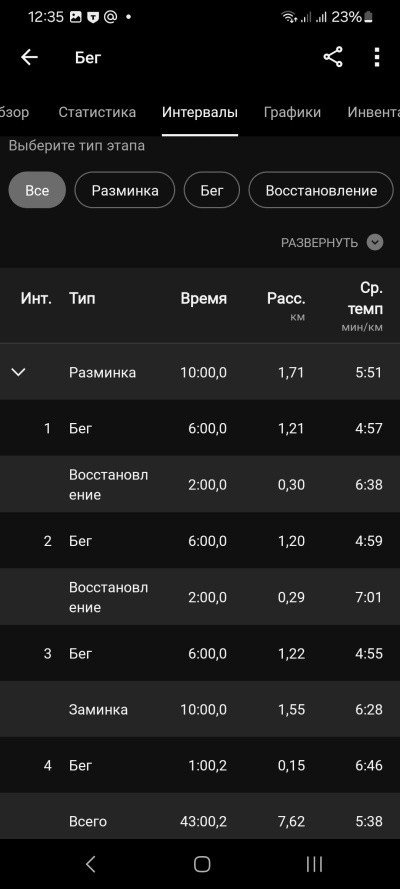Open the Инвентарь tab
The height and width of the screenshot is (889, 400).
pyautogui.click(x=373, y=112)
